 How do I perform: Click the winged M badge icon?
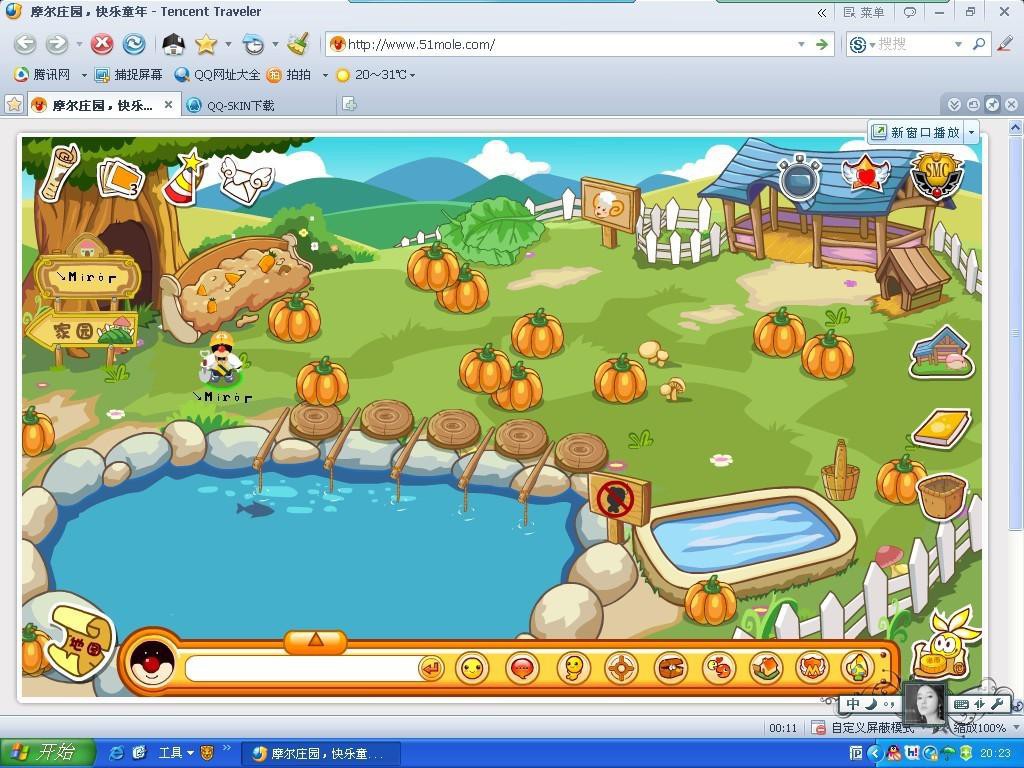point(813,667)
